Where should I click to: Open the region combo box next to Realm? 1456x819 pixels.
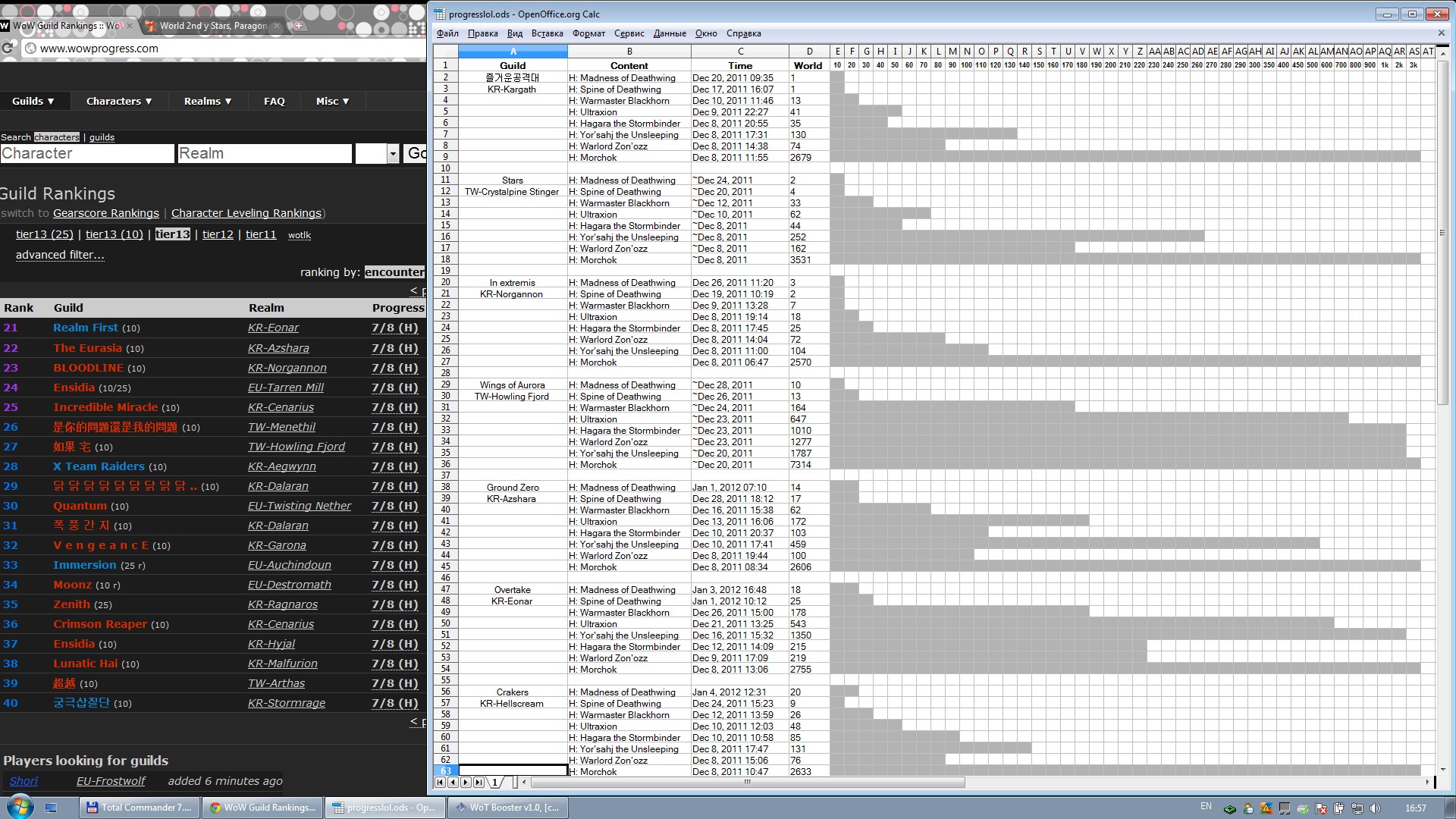377,153
